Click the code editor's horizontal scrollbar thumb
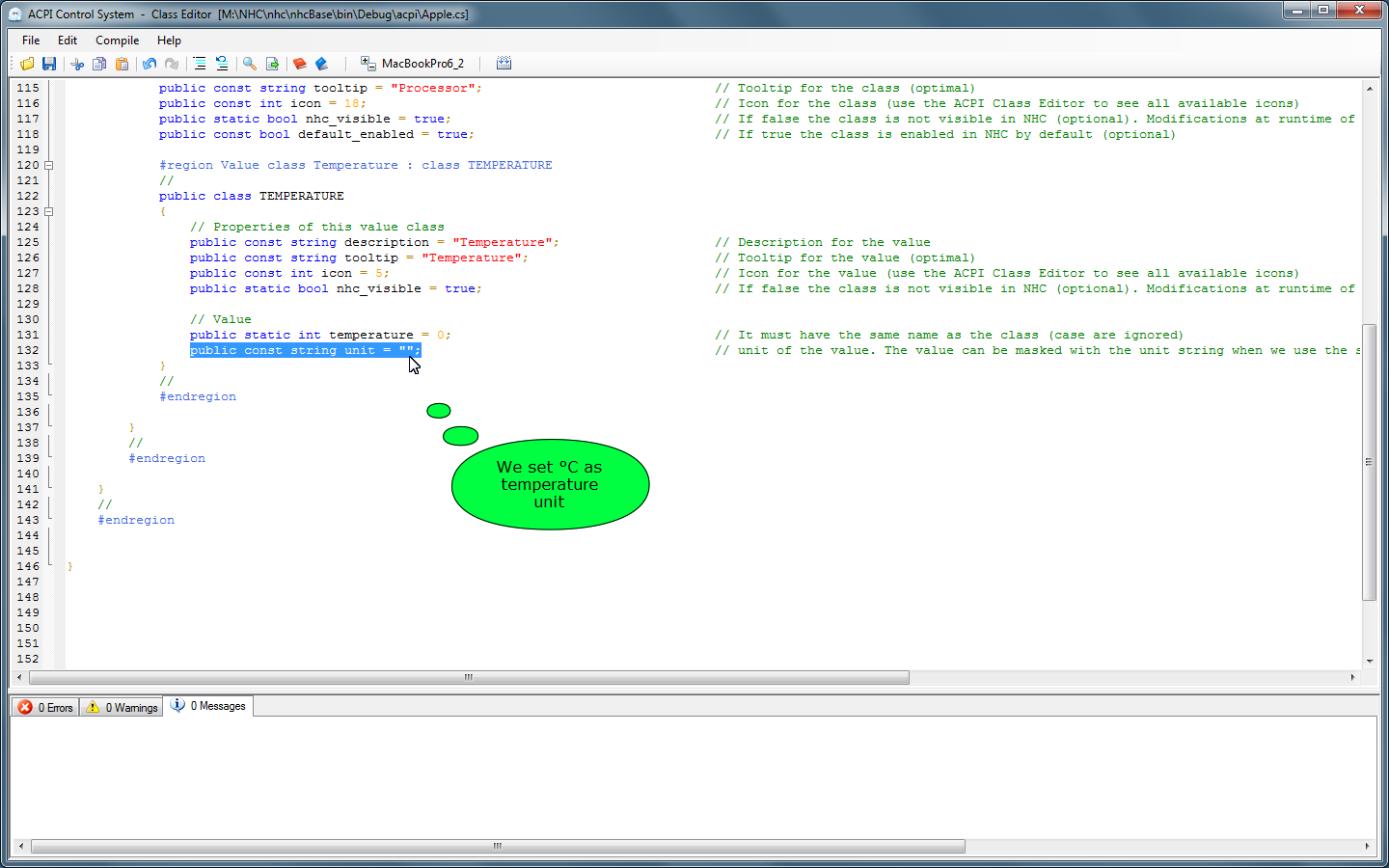The width and height of the screenshot is (1389, 868). tap(469, 677)
